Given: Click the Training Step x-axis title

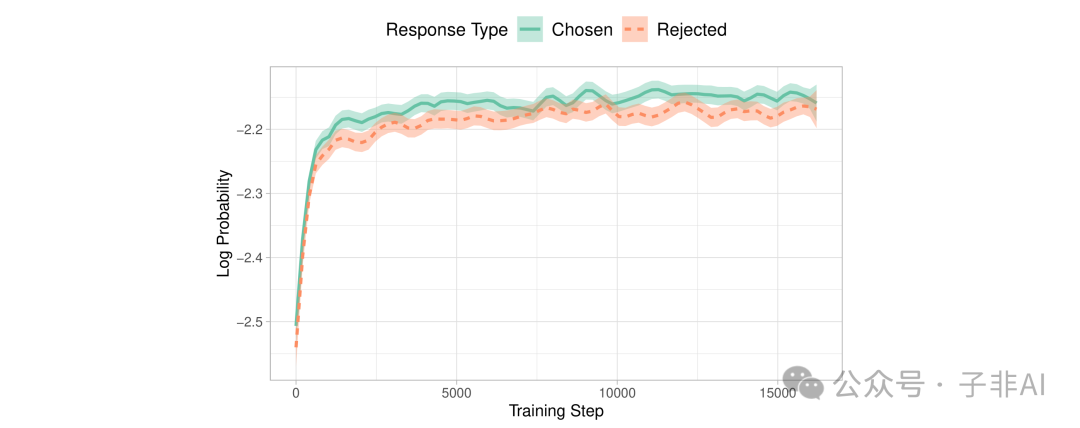Looking at the screenshot, I should 556,411.
